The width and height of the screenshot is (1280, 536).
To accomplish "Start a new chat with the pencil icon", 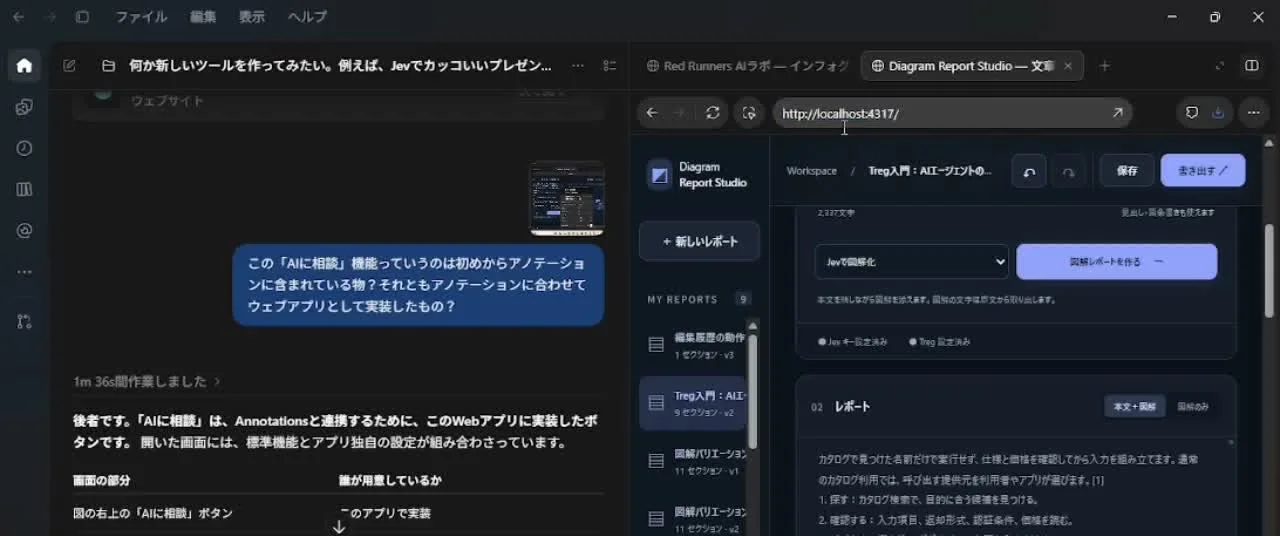I will [69, 66].
